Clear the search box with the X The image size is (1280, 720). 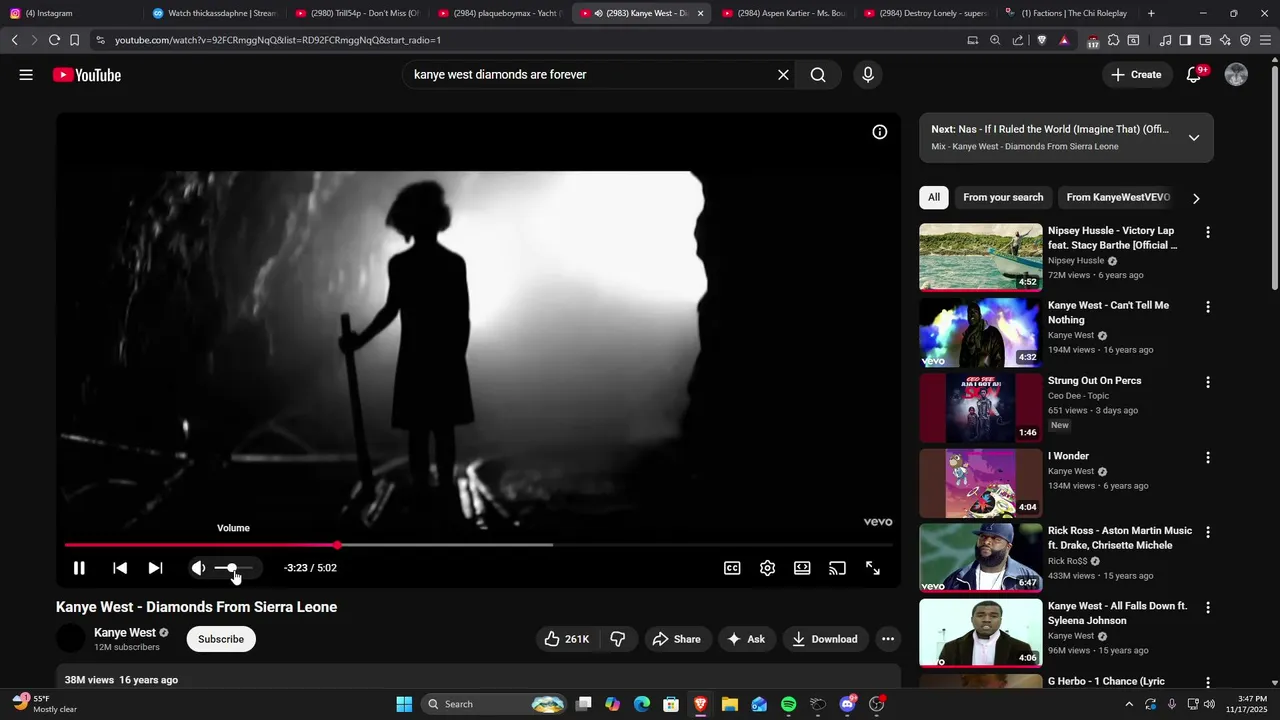pyautogui.click(x=783, y=75)
